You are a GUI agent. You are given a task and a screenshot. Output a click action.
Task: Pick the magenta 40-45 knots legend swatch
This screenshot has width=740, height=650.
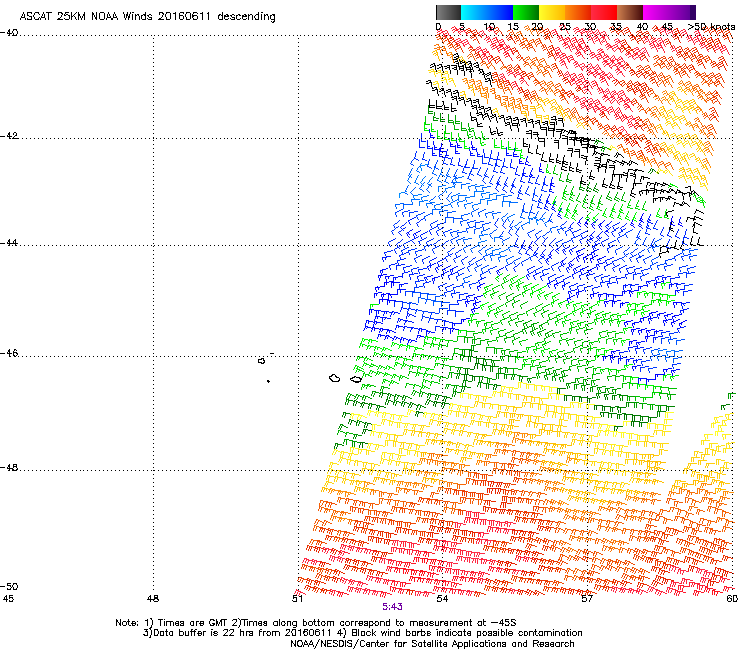[x=656, y=12]
